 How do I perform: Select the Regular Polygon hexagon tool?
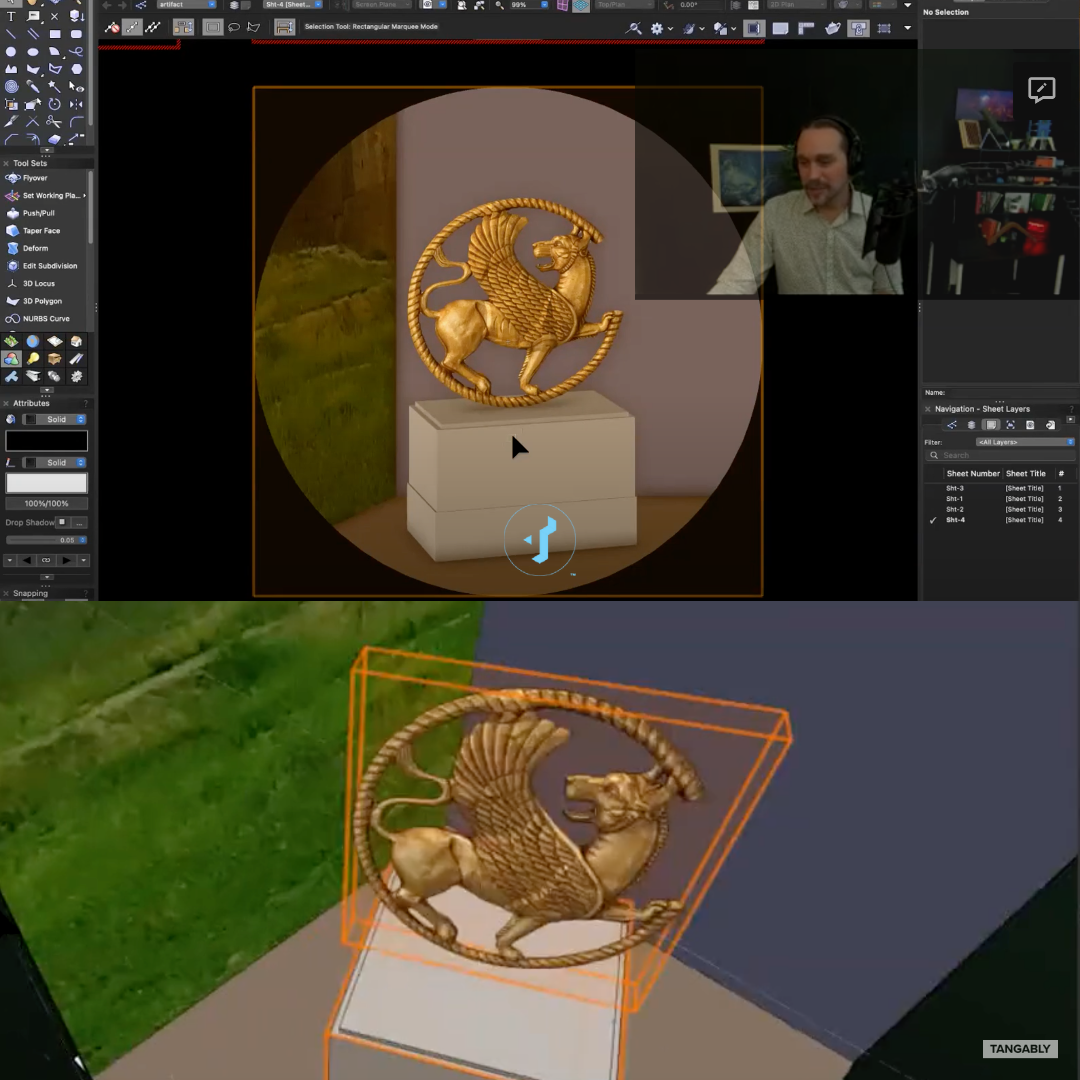coord(76,69)
